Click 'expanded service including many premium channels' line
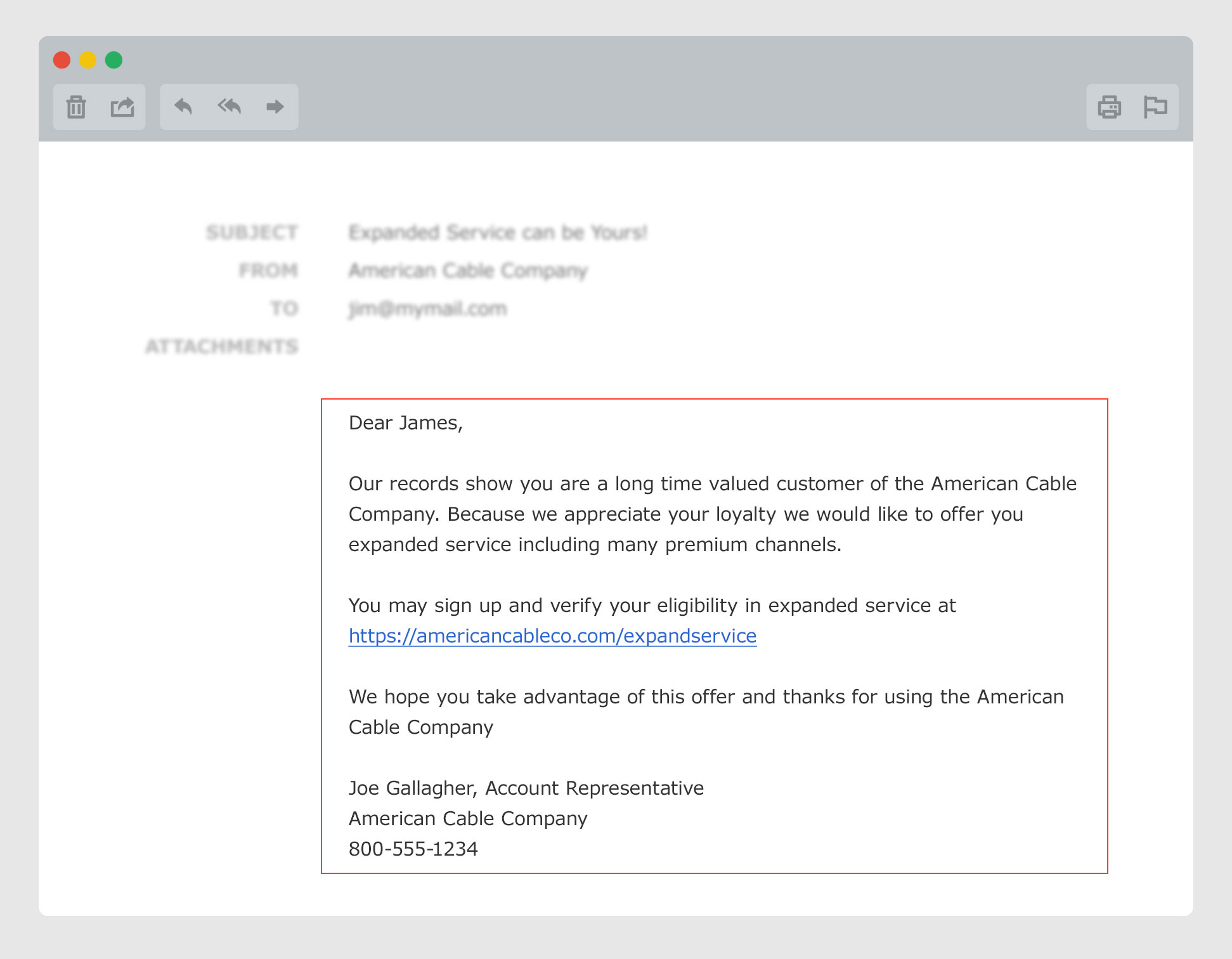1232x959 pixels. 595,545
